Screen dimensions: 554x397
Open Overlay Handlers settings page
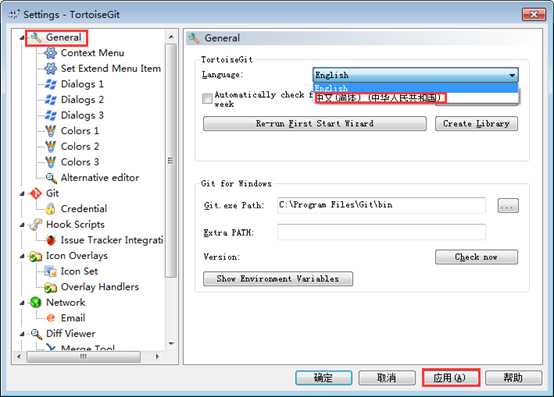[100, 287]
